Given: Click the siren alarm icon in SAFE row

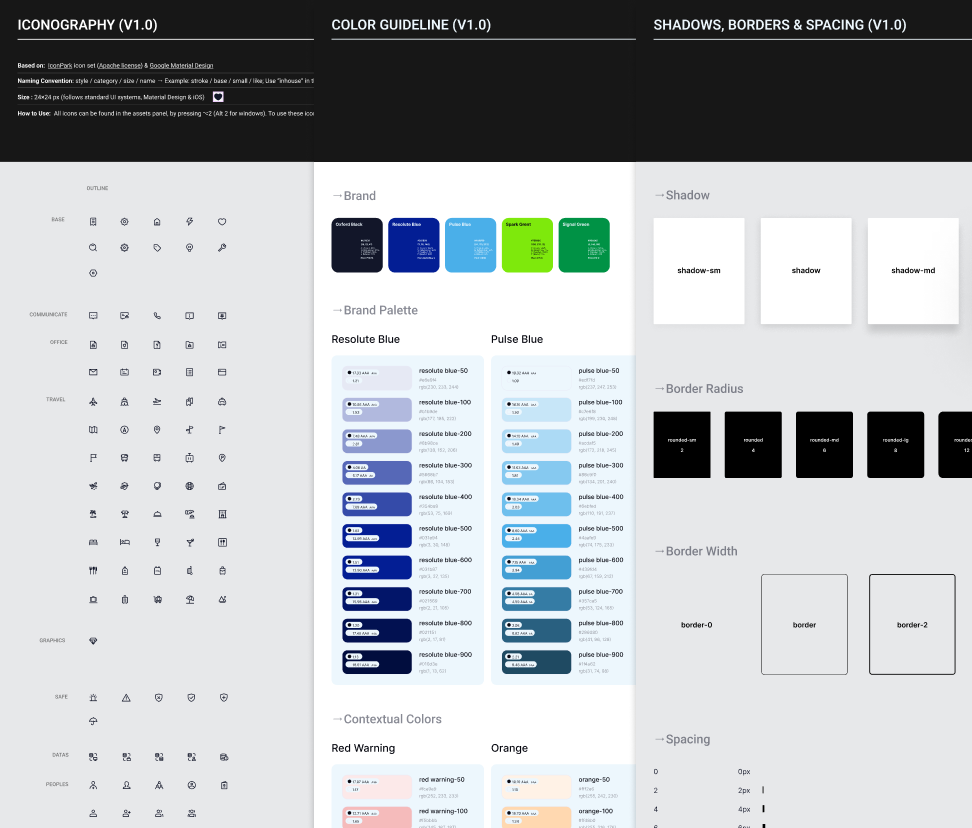Looking at the screenshot, I should (x=93, y=698).
